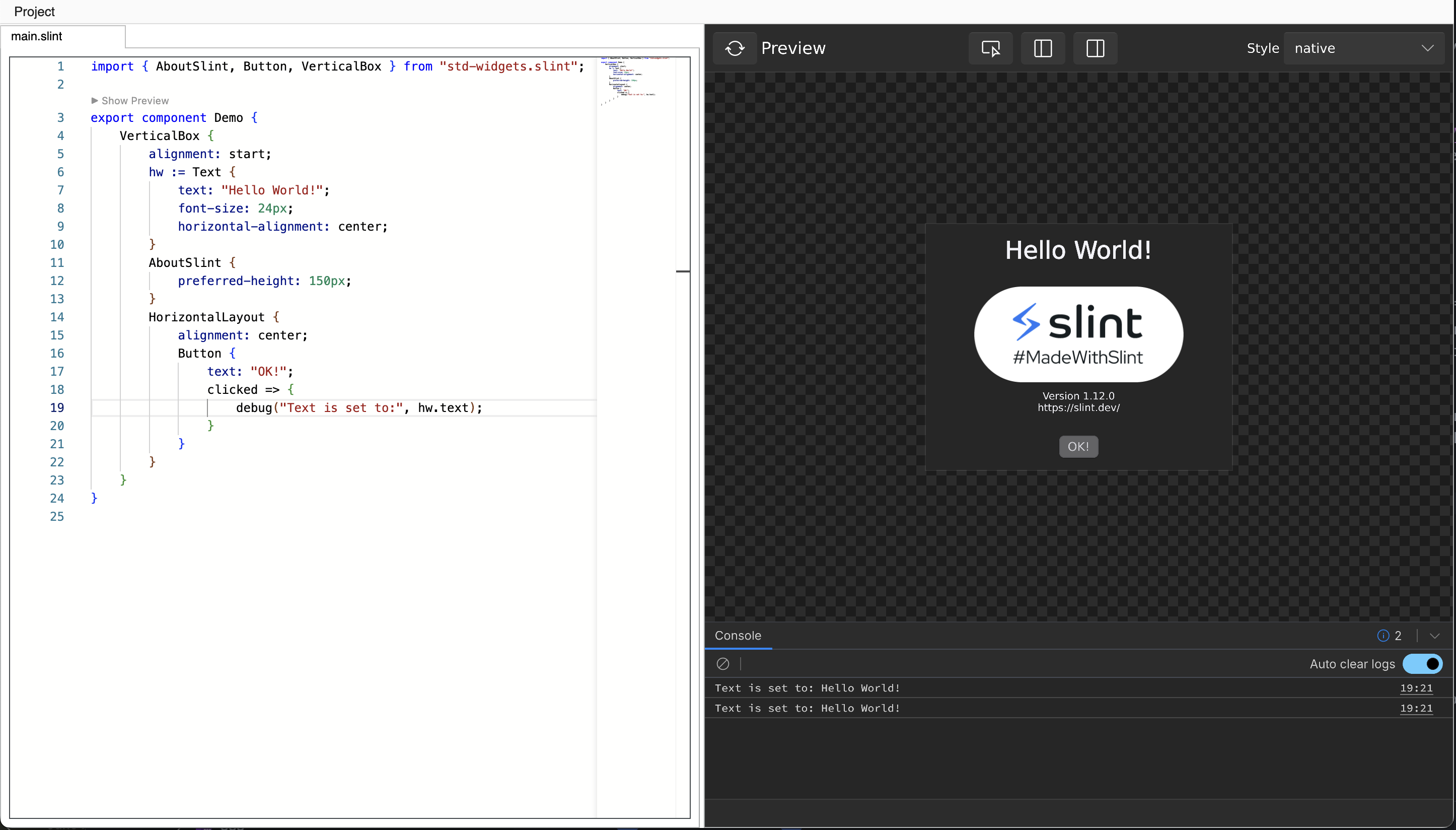Viewport: 1456px width, 830px height.
Task: Click the info message counter in Console header
Action: coord(1389,635)
